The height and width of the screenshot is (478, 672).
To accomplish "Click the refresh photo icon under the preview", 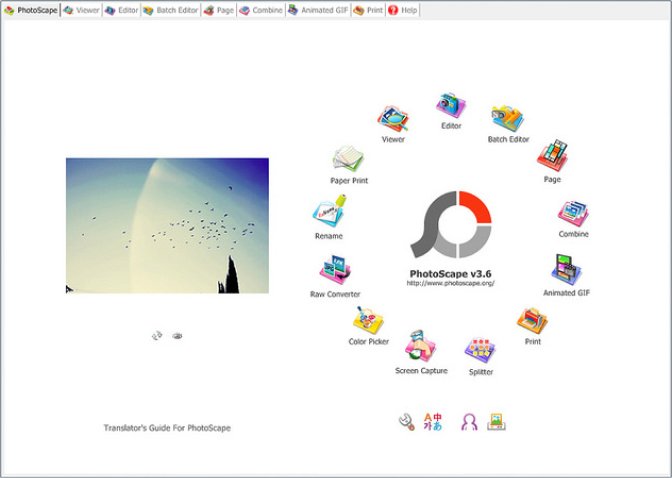I will point(157,335).
